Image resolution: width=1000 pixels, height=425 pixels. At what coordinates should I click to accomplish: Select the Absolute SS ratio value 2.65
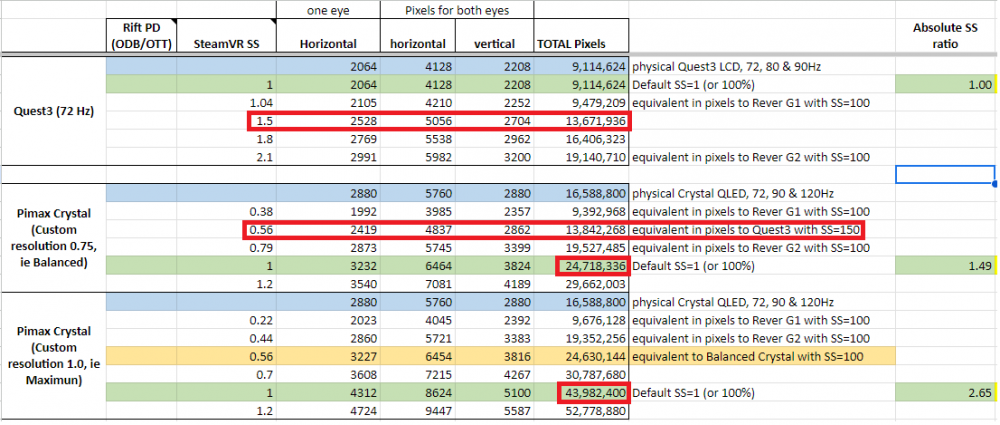click(946, 391)
